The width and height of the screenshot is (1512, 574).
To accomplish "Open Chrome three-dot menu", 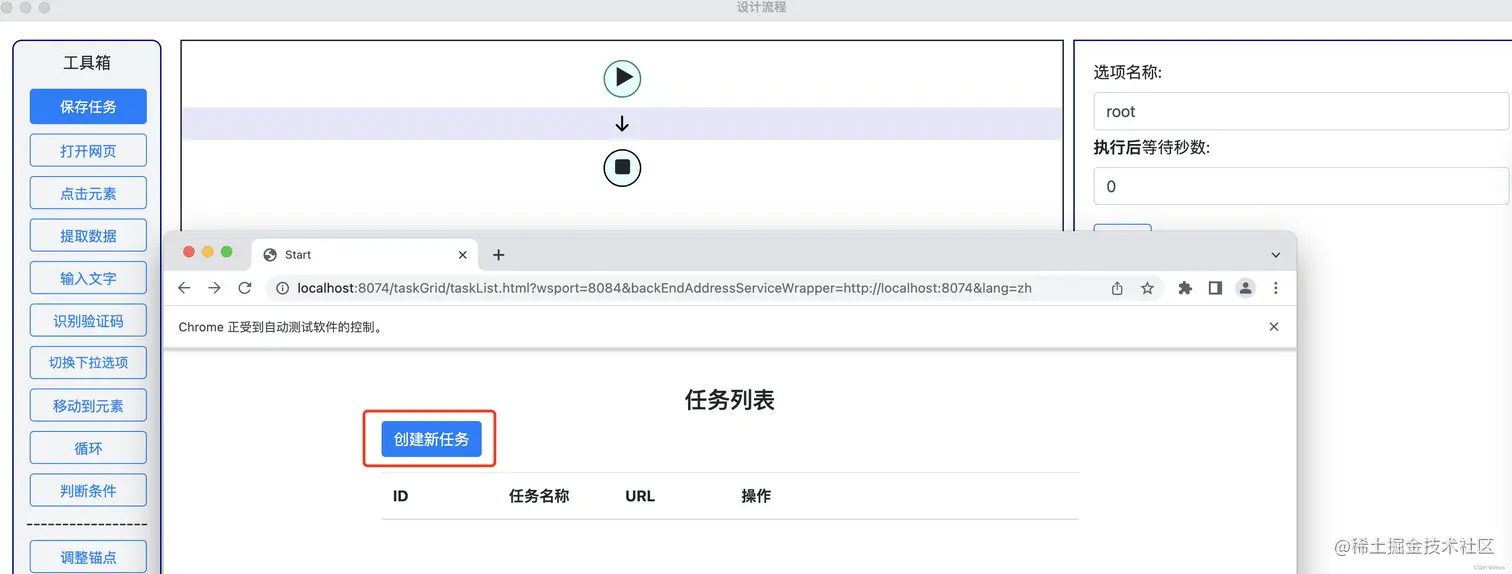I will tap(1275, 288).
